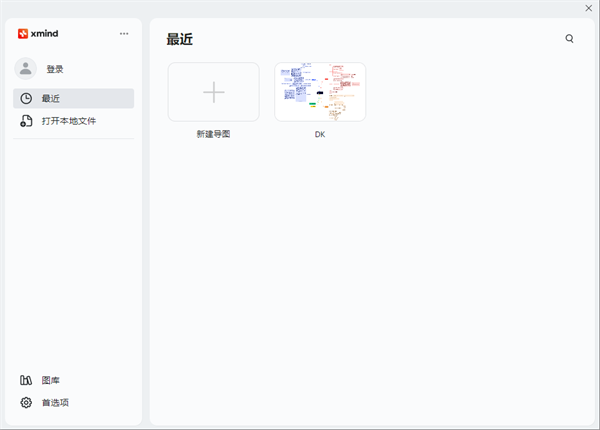Click the user avatar icon
This screenshot has height=430, width=600.
point(26,69)
